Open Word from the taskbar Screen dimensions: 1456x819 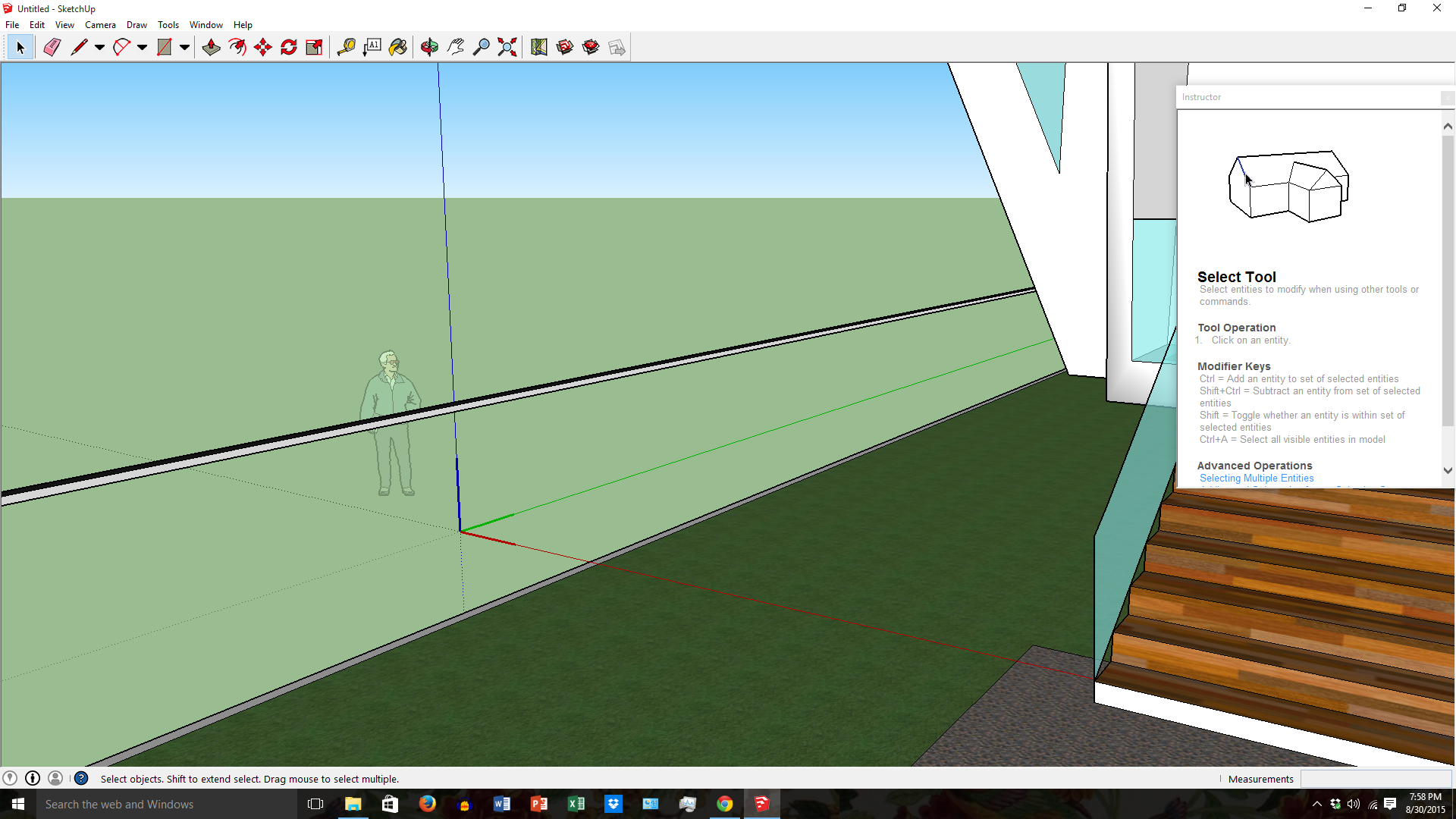click(x=502, y=804)
